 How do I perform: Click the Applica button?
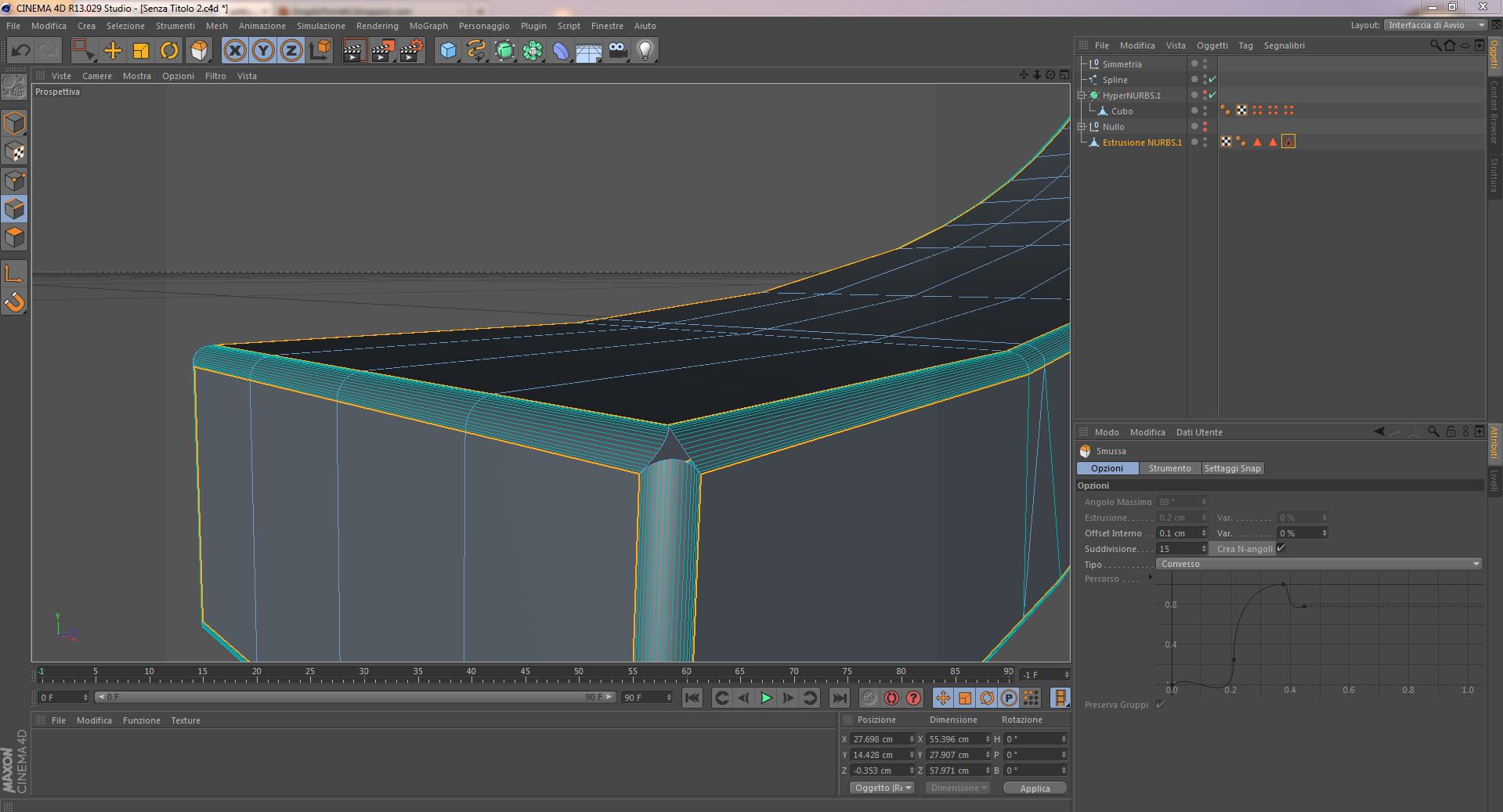[x=1035, y=789]
